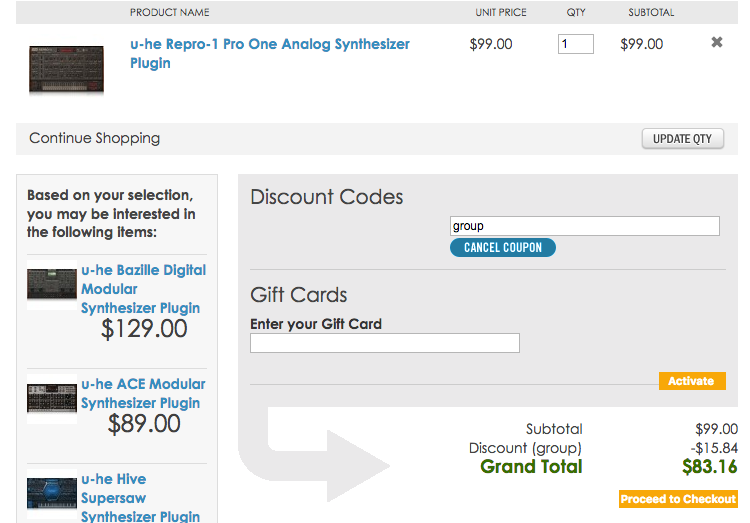
Task: Click Continue Shopping link
Action: pyautogui.click(x=94, y=138)
